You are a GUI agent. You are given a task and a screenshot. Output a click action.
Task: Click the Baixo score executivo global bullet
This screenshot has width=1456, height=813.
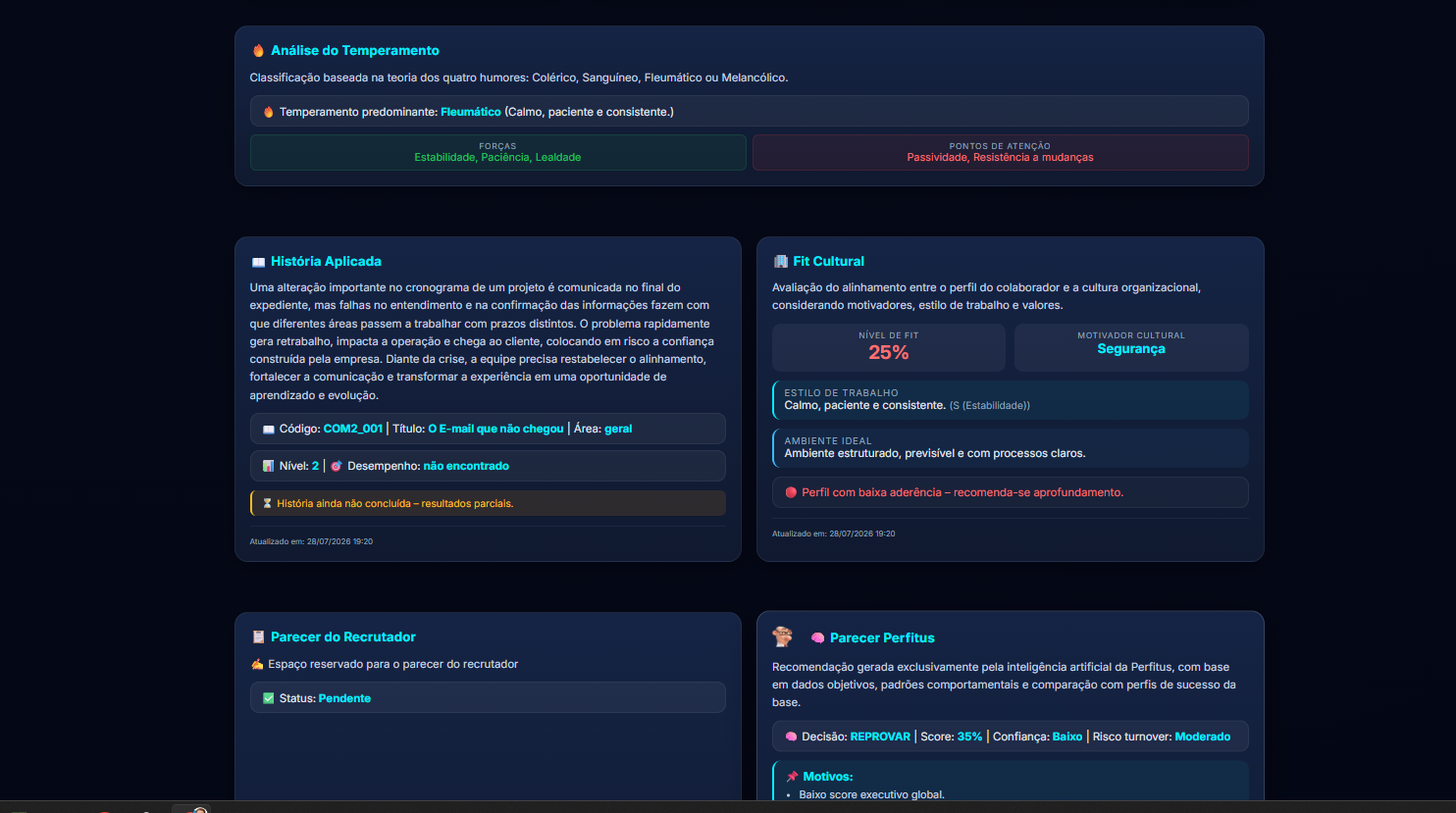pos(871,795)
